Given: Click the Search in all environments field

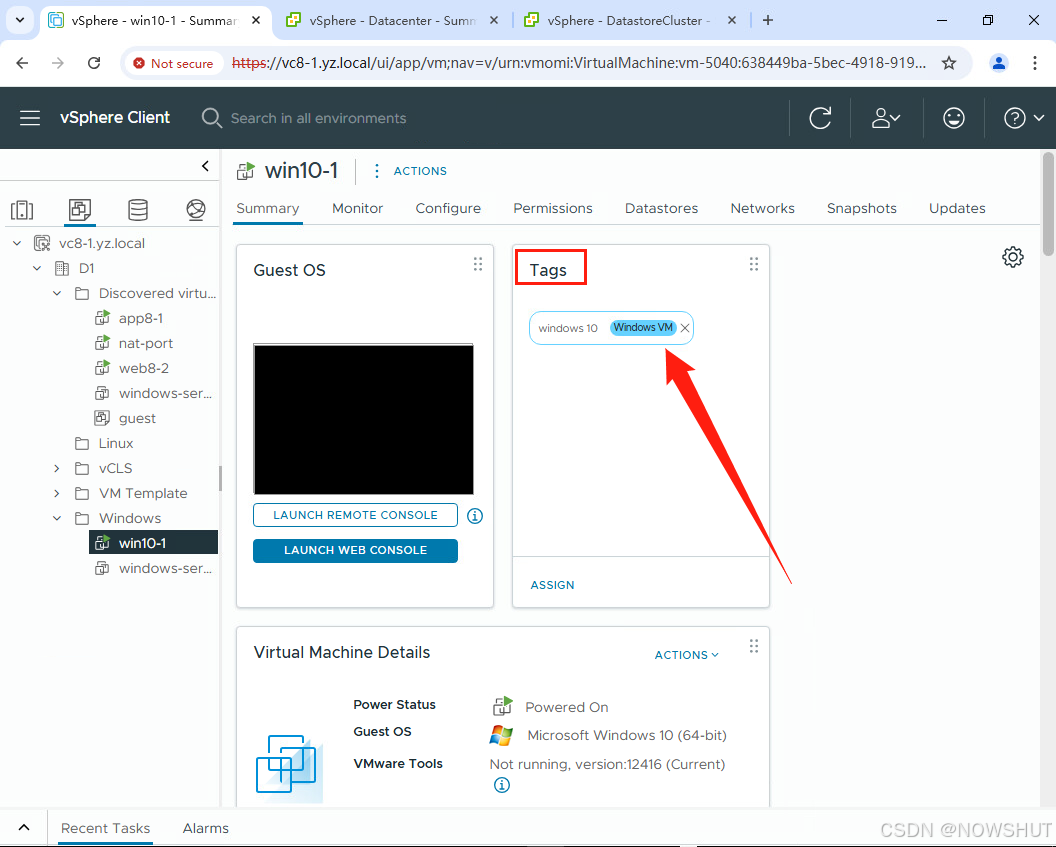Looking at the screenshot, I should [319, 118].
